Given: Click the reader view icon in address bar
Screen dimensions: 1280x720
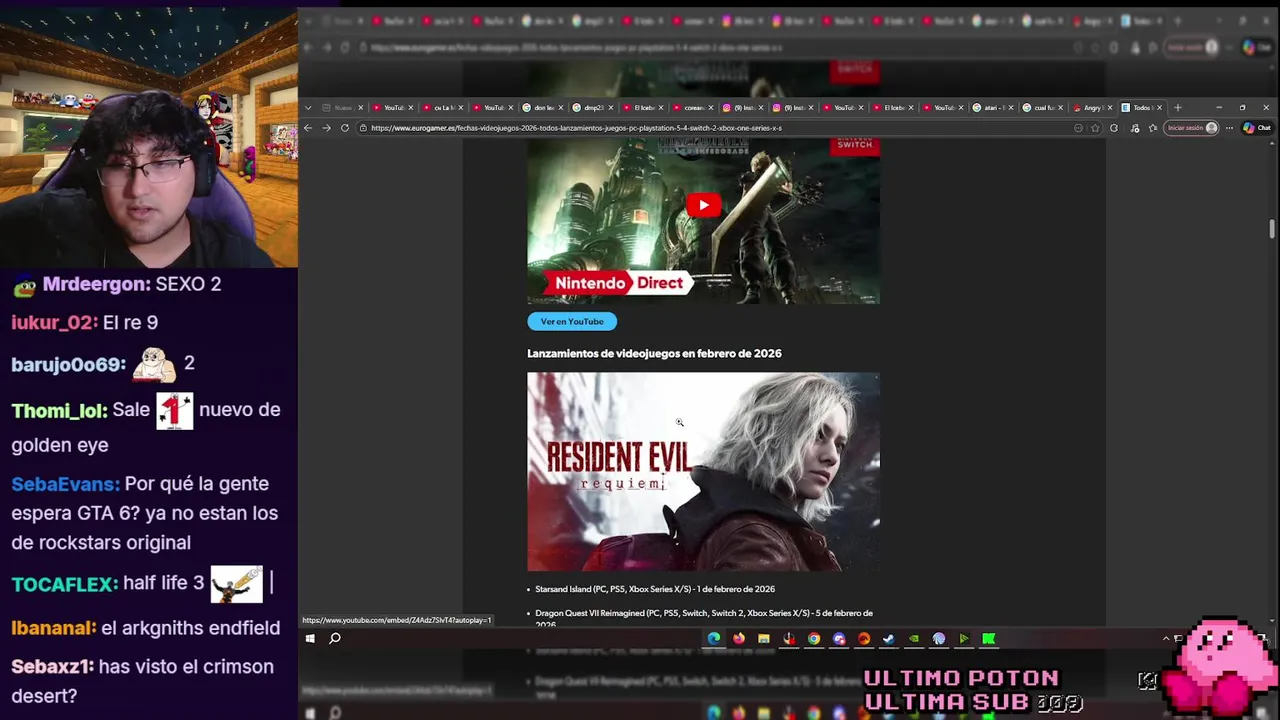Looking at the screenshot, I should (1078, 128).
